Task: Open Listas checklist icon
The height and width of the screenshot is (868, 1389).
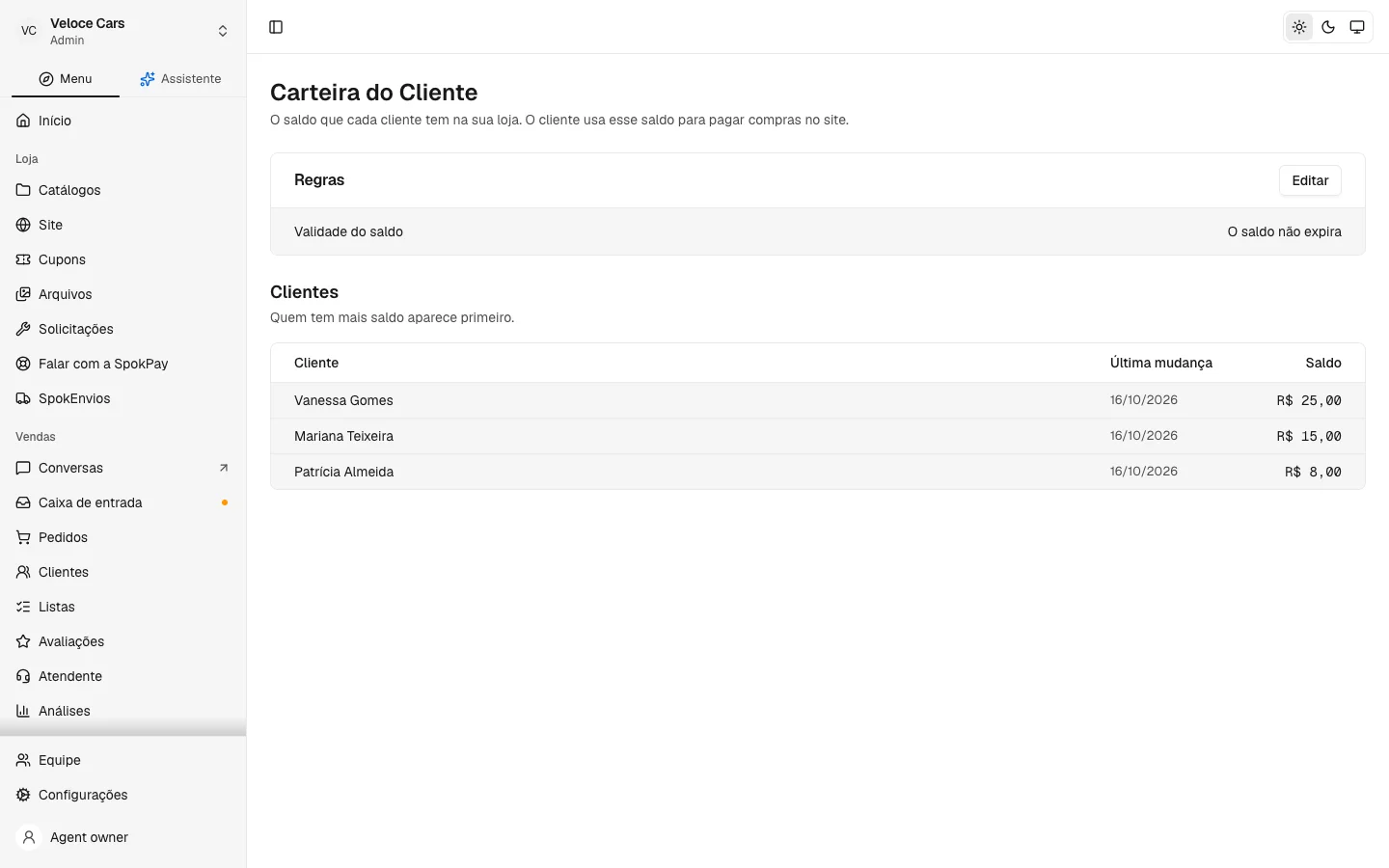Action: [x=23, y=607]
